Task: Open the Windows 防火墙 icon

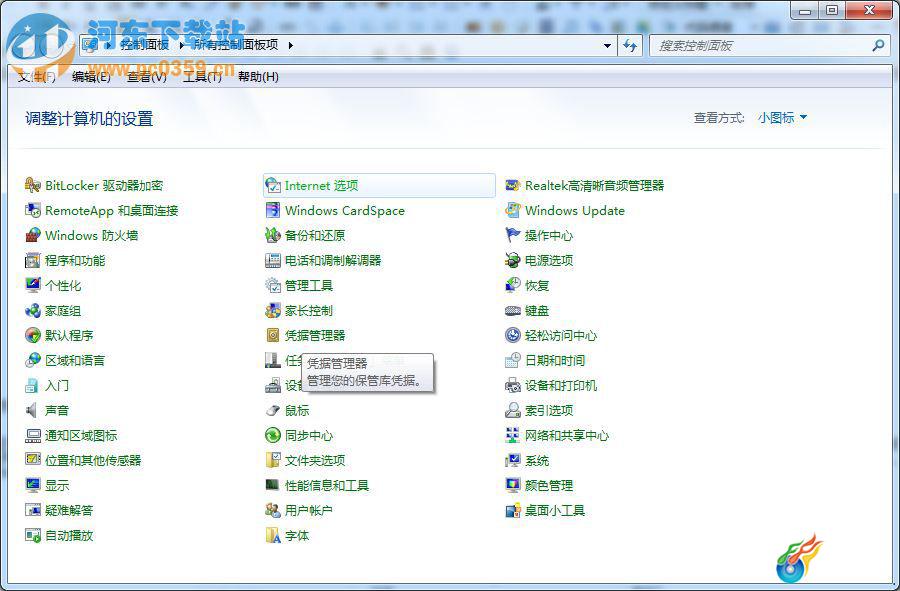Action: [x=33, y=235]
